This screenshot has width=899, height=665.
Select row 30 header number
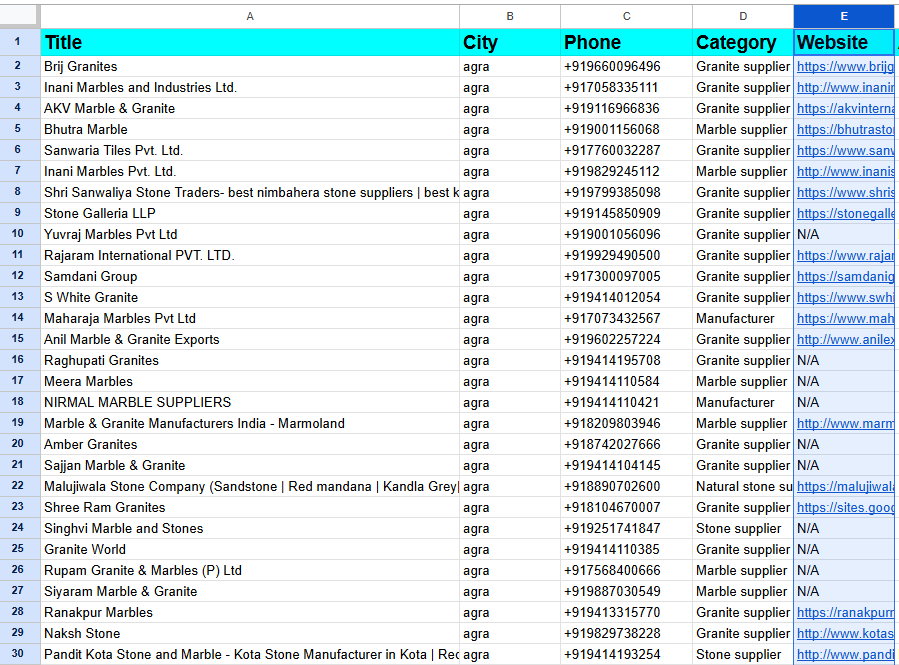coord(18,654)
